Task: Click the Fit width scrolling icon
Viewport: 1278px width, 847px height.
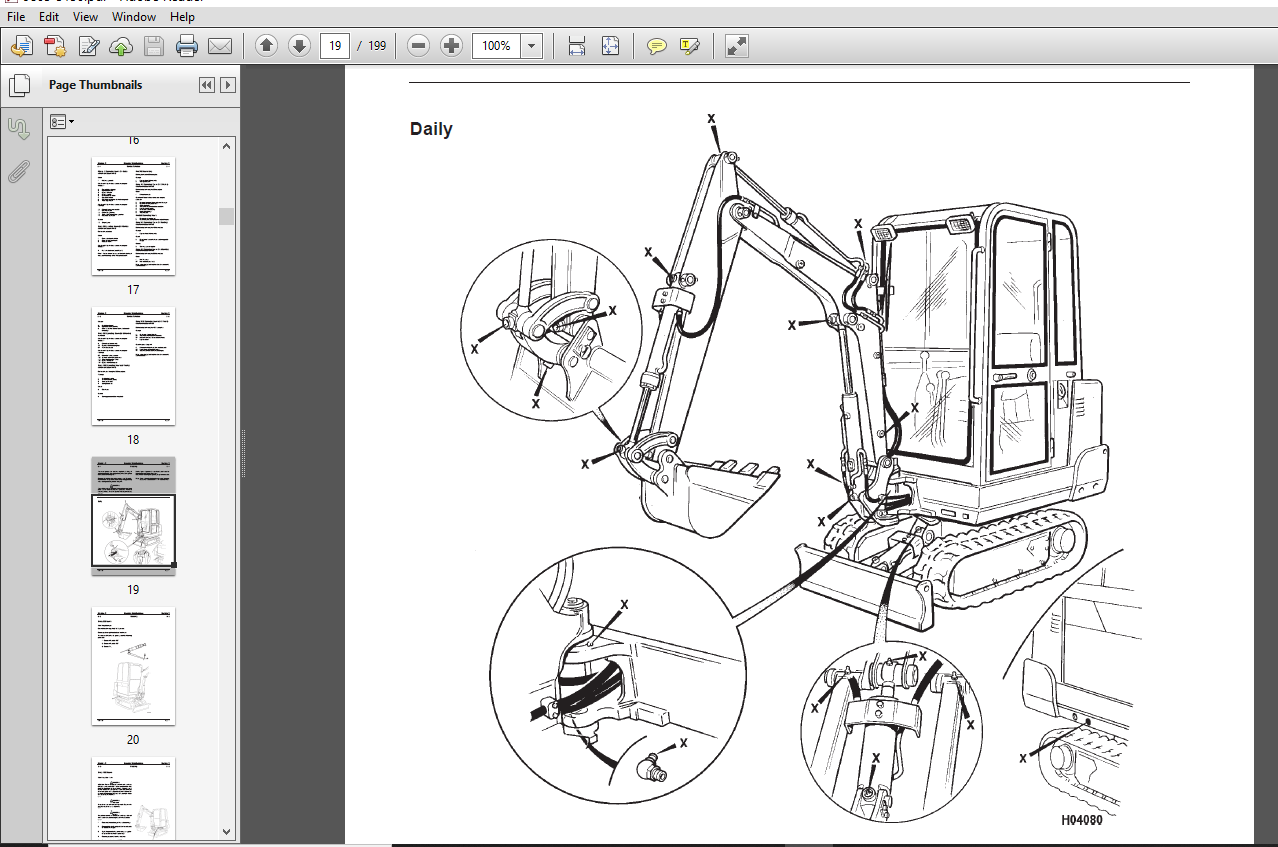Action: [576, 46]
